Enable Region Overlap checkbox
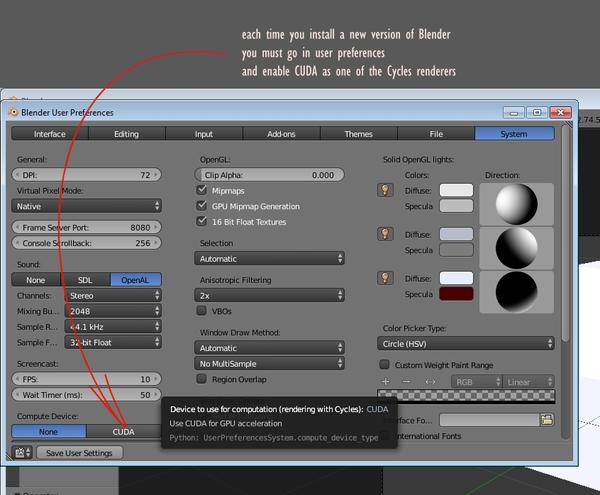The image size is (600, 495). point(201,379)
